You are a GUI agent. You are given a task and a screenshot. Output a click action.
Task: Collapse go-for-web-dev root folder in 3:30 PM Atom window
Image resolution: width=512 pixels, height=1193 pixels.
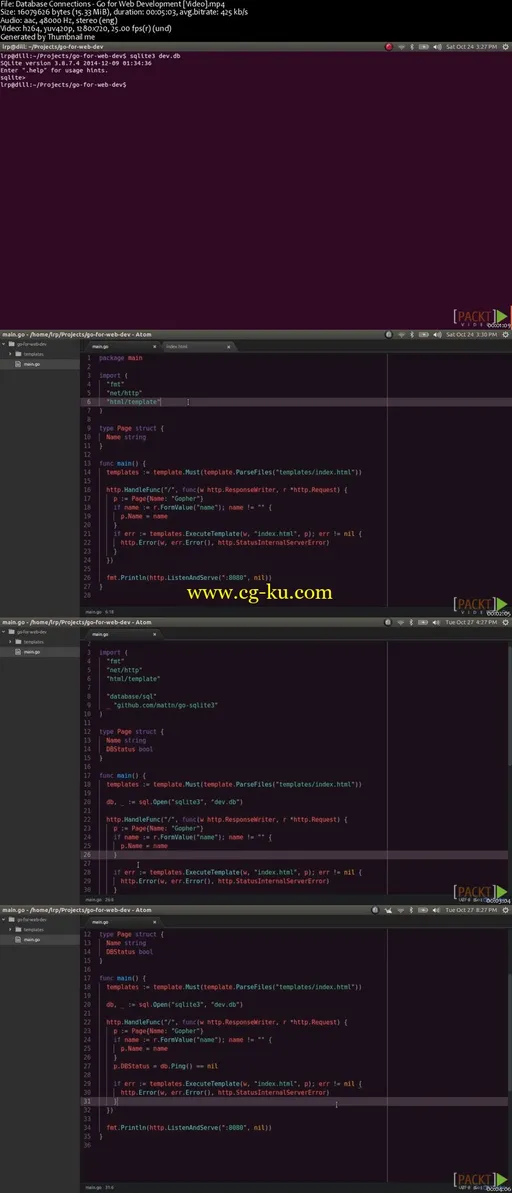click(x=4, y=344)
